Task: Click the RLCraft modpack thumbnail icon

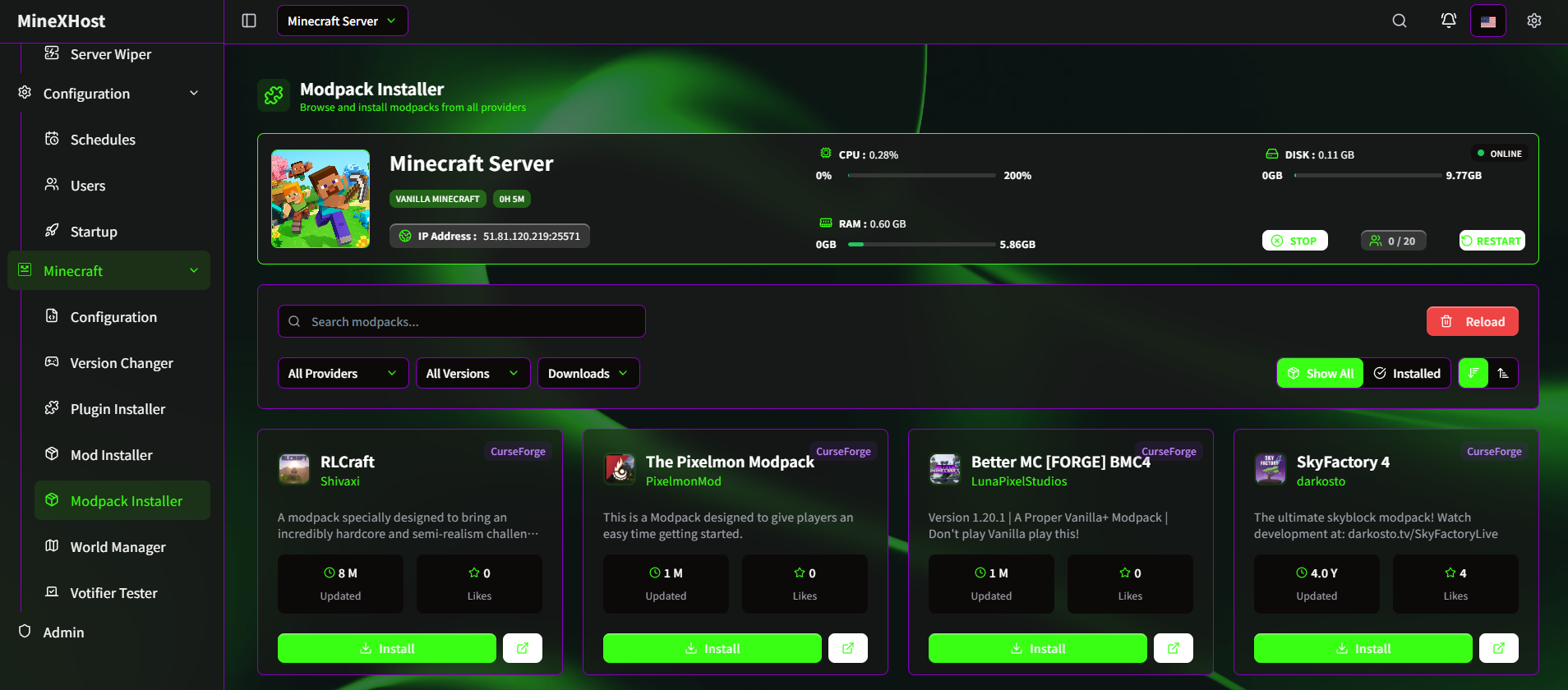Action: 294,470
